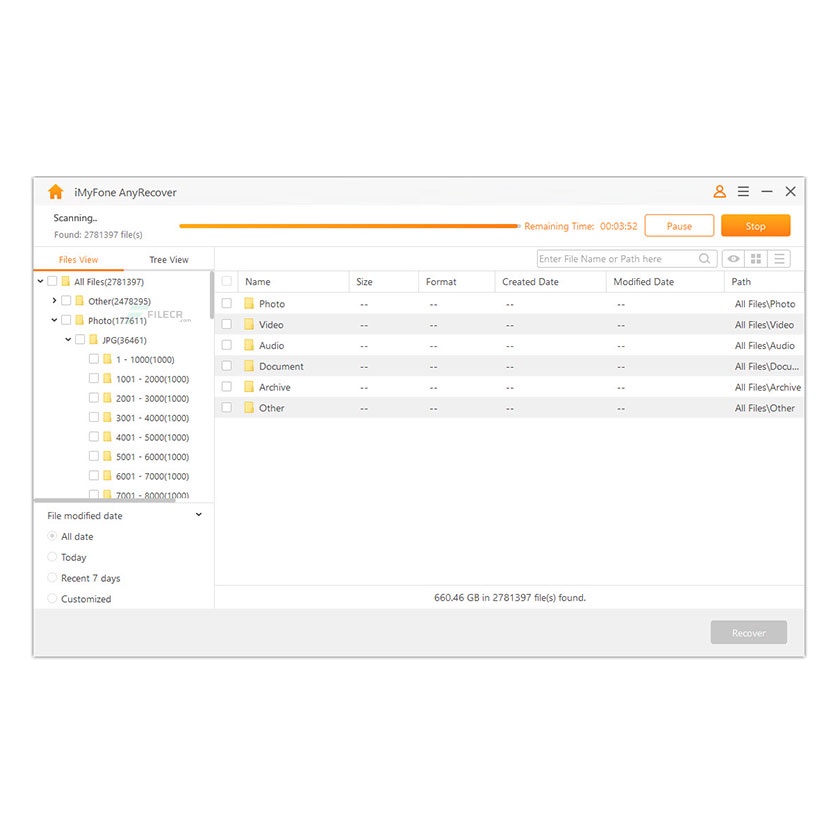Pause the scanning process
The width and height of the screenshot is (836, 836).
point(679,226)
